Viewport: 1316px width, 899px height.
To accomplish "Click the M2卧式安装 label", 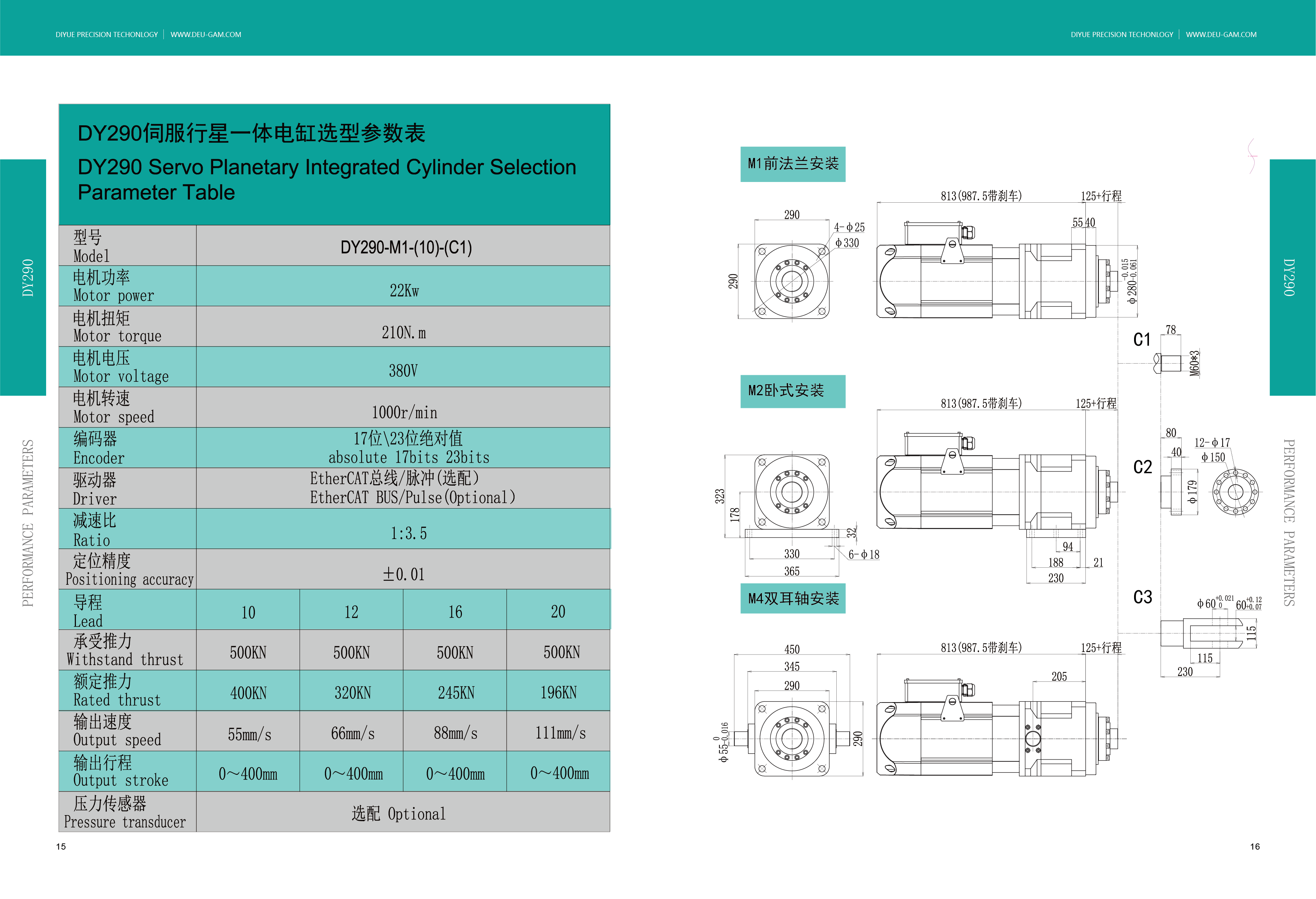I will 792,391.
